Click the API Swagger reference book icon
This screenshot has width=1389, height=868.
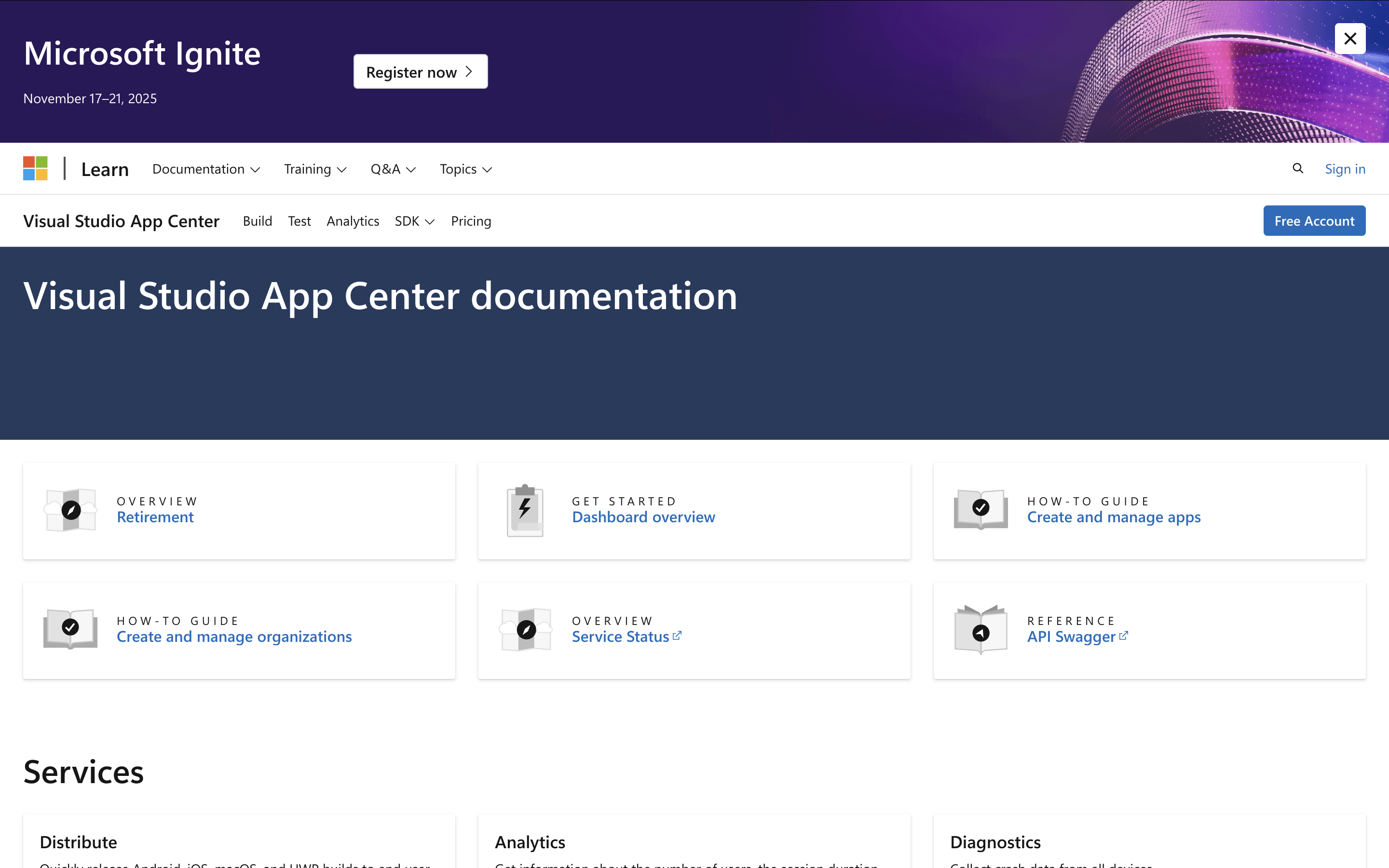(980, 630)
